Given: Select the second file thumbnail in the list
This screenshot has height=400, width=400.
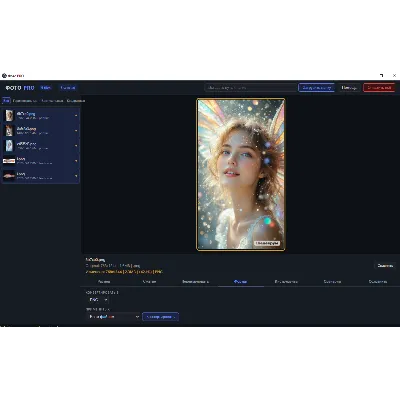Looking at the screenshot, I should (x=9, y=131).
